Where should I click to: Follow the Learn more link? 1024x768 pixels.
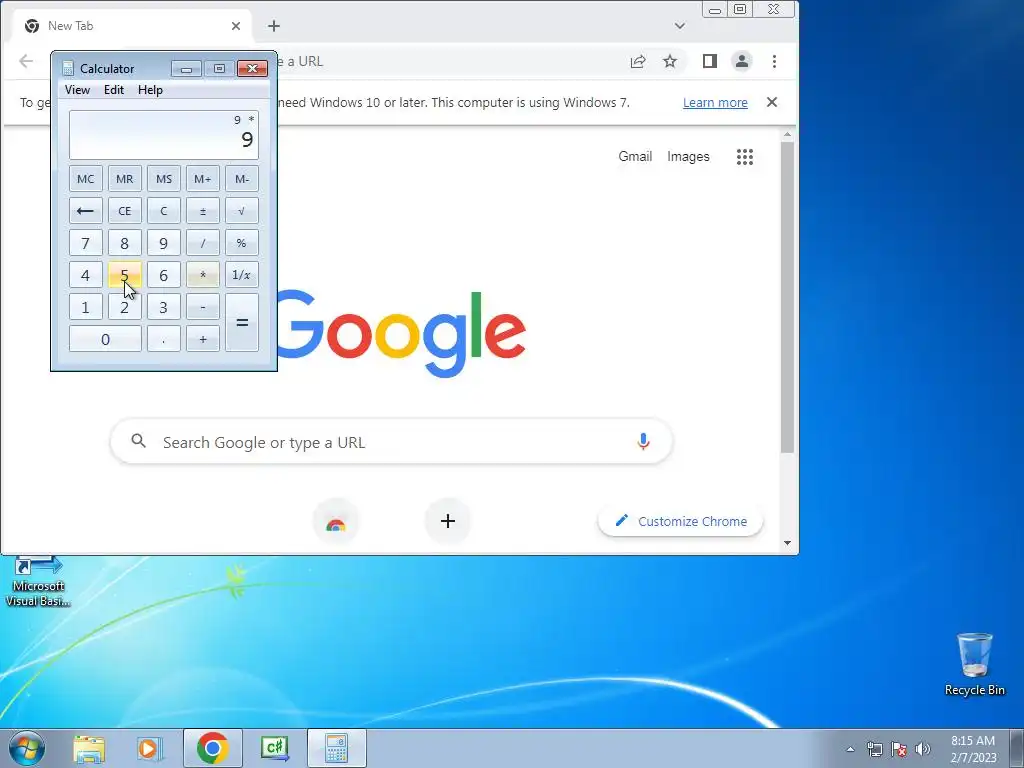click(x=715, y=103)
